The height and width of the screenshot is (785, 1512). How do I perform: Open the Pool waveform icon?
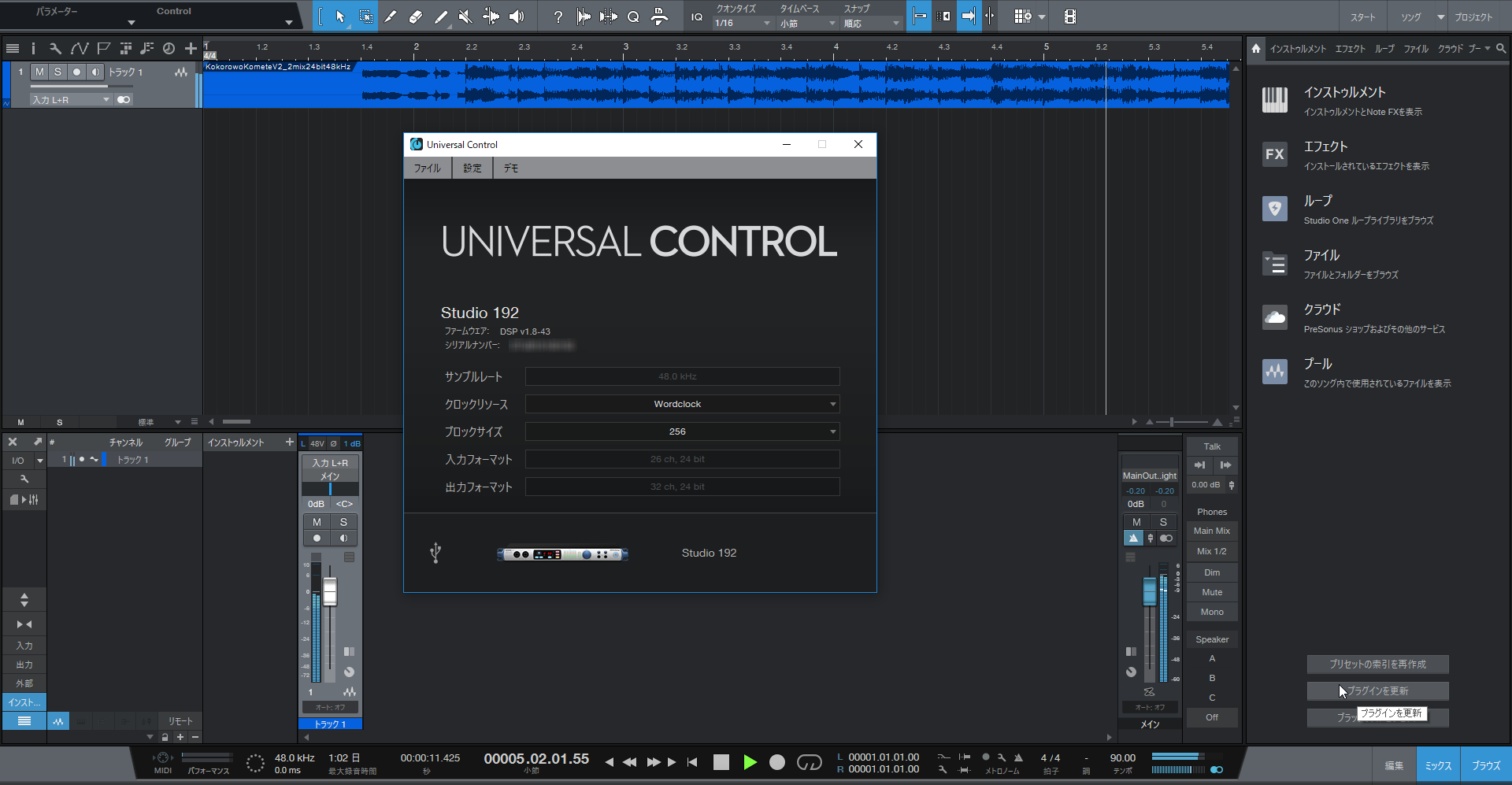click(x=1275, y=372)
